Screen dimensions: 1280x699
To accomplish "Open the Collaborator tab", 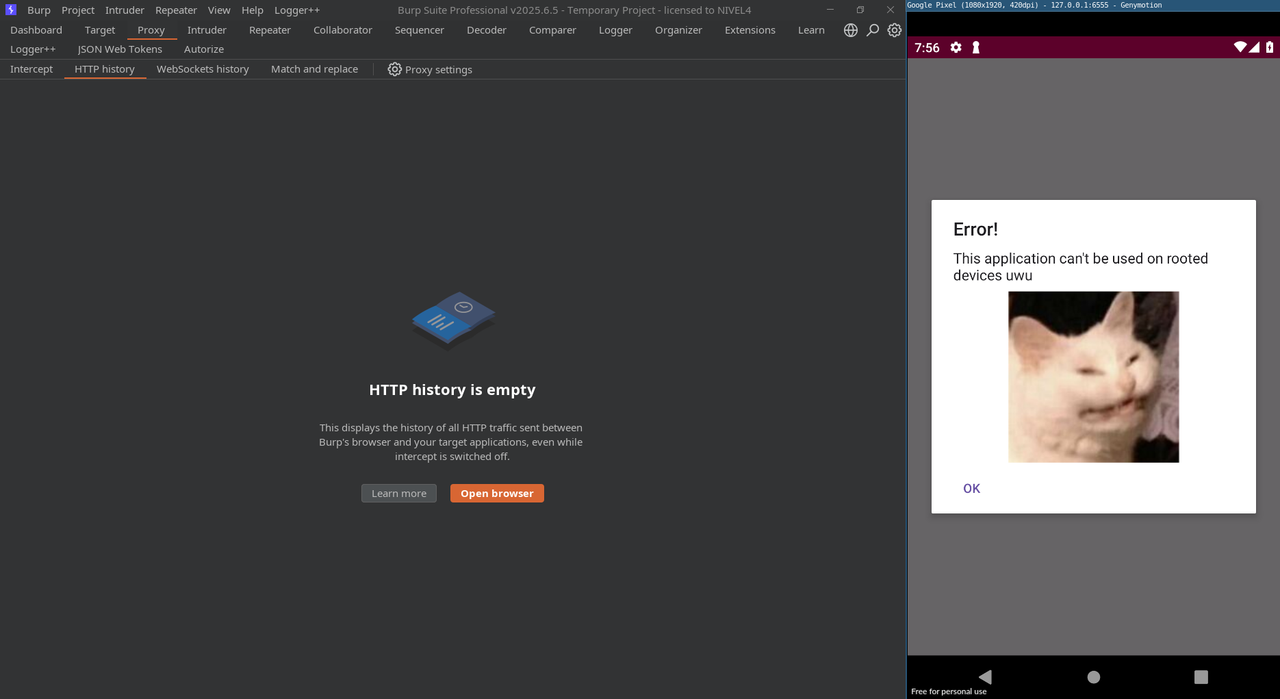I will coord(343,30).
